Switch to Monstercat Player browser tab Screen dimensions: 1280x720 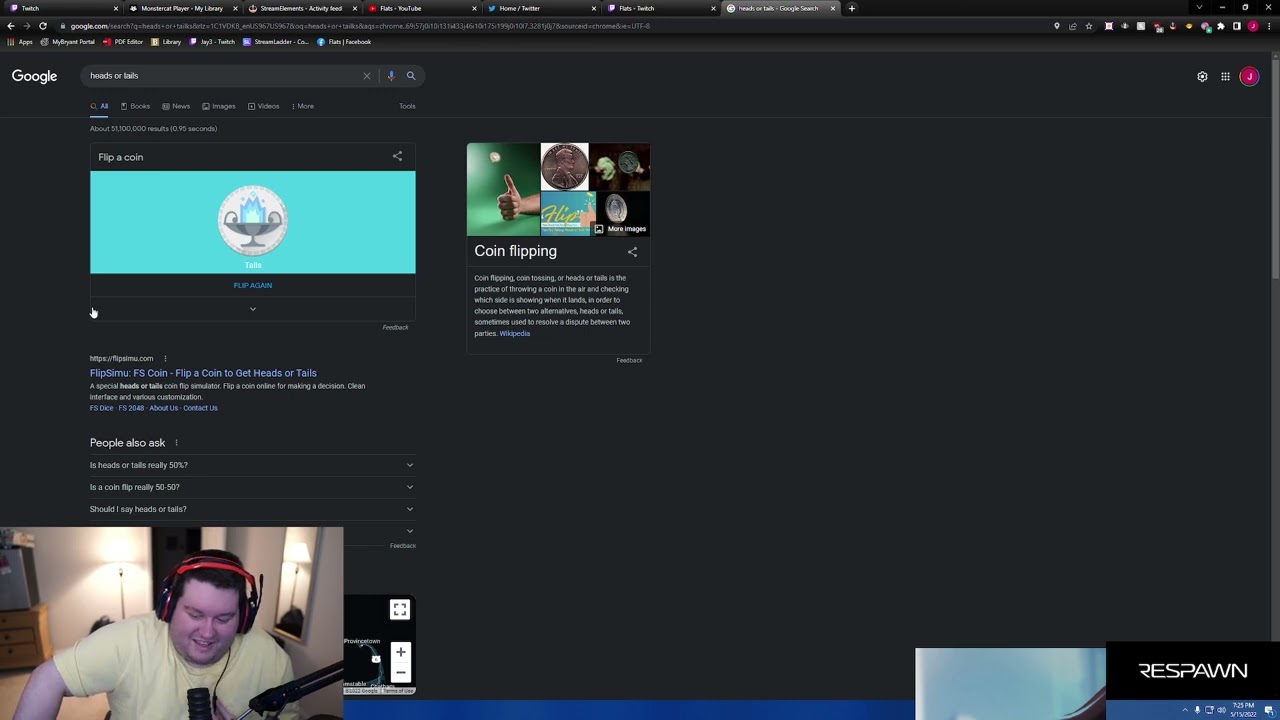point(182,8)
